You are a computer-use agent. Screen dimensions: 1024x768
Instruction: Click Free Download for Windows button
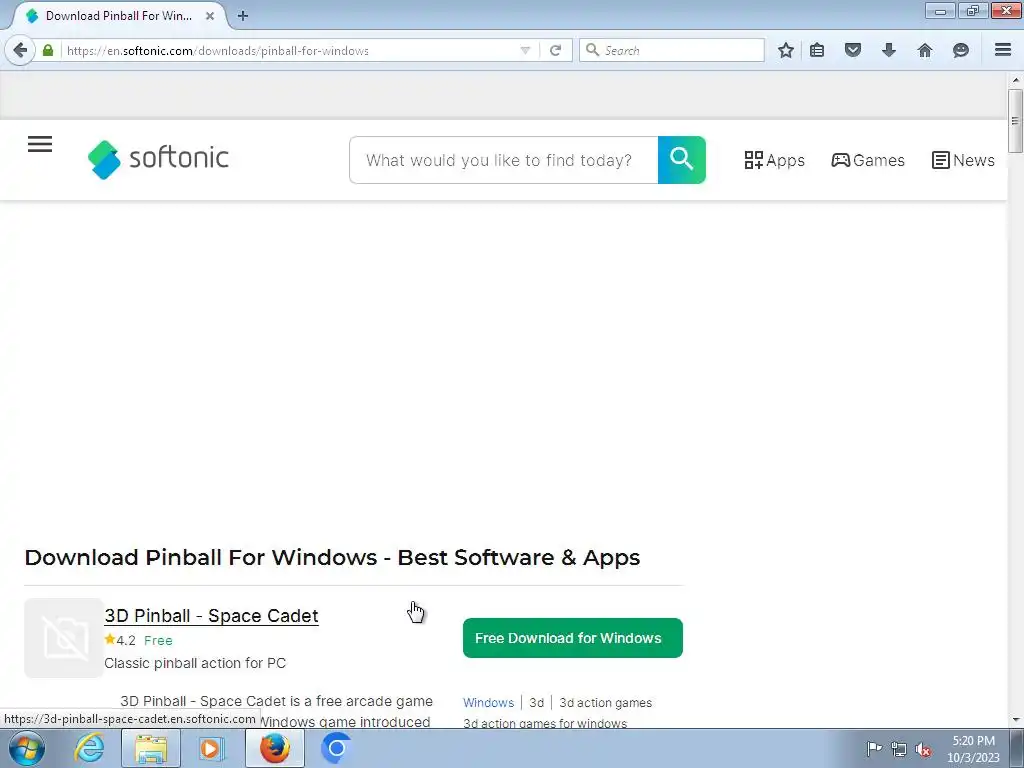pyautogui.click(x=573, y=638)
